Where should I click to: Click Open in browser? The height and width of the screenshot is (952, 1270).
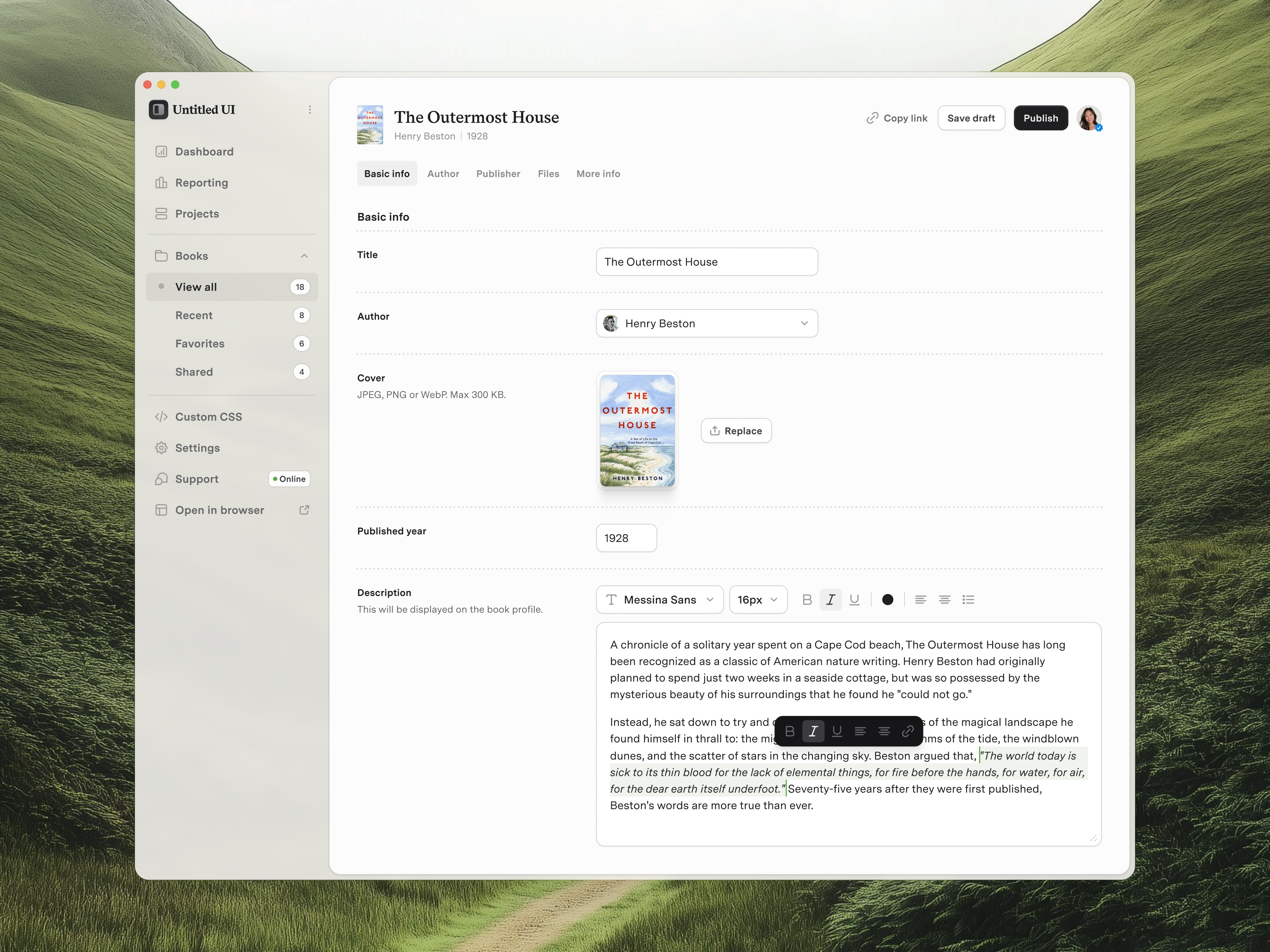pos(232,510)
